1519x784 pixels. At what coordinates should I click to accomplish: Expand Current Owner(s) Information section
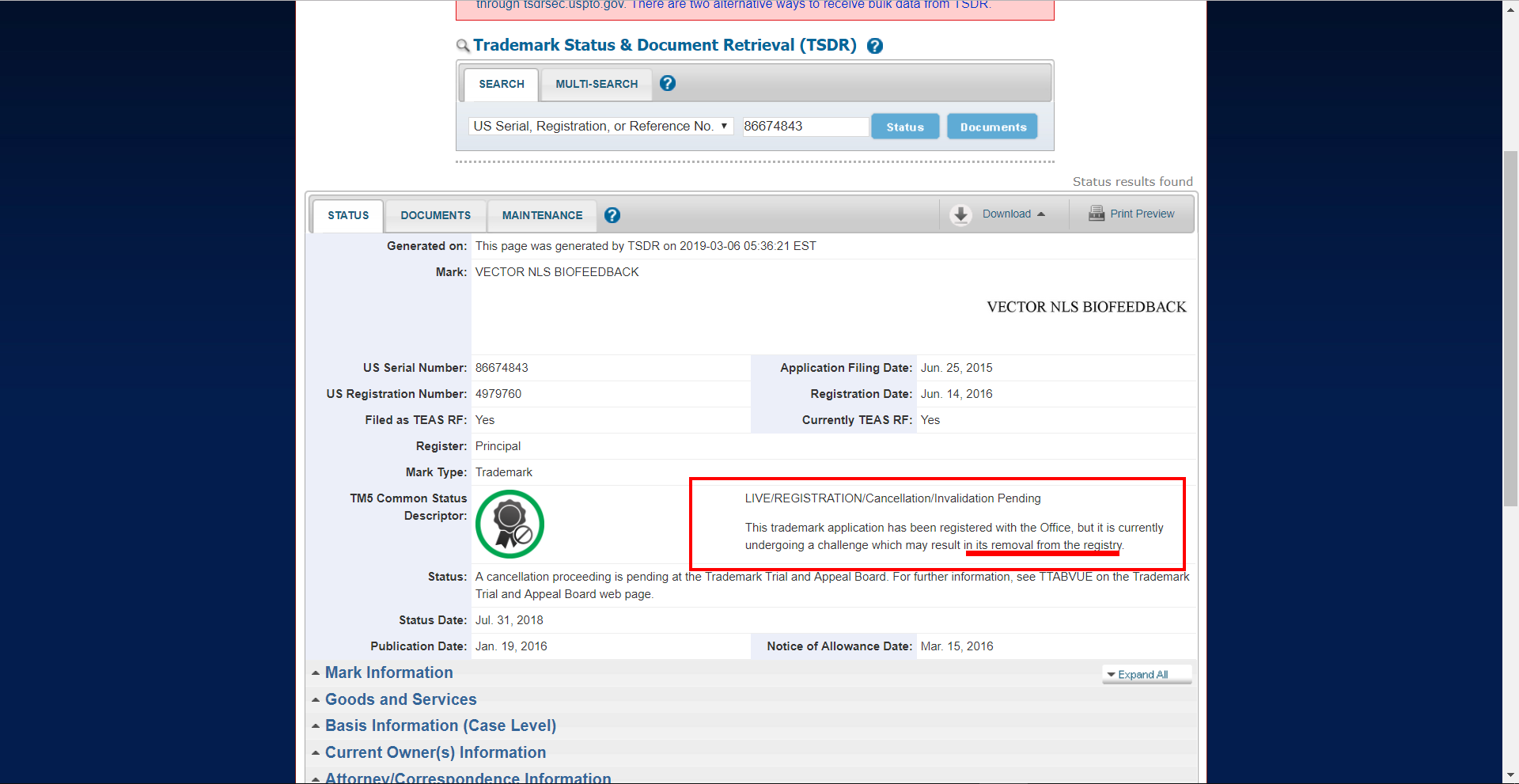coord(435,752)
